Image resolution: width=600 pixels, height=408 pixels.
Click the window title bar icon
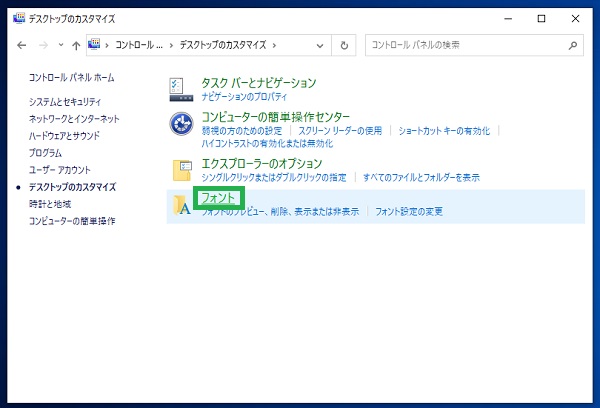coord(19,18)
